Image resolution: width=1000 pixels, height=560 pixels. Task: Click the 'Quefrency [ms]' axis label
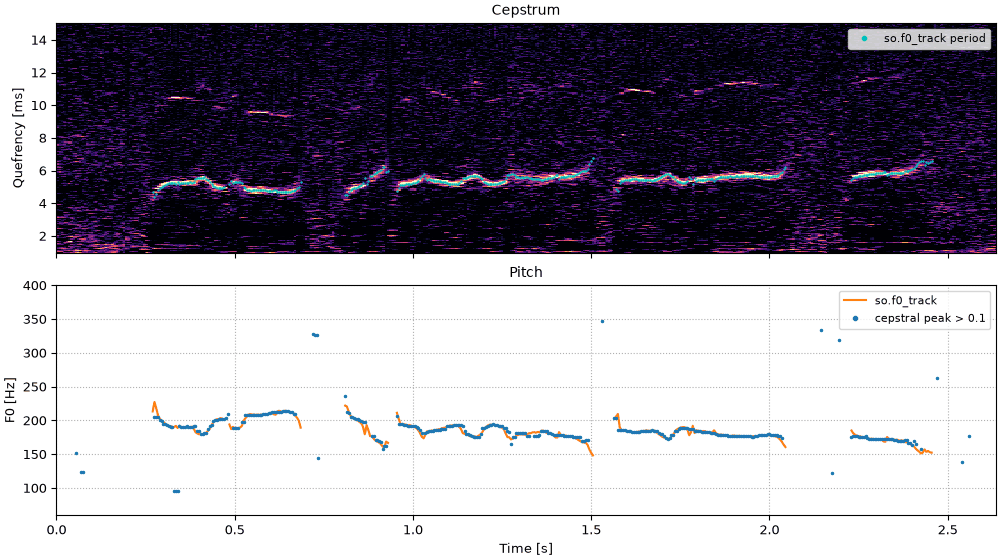pos(18,138)
